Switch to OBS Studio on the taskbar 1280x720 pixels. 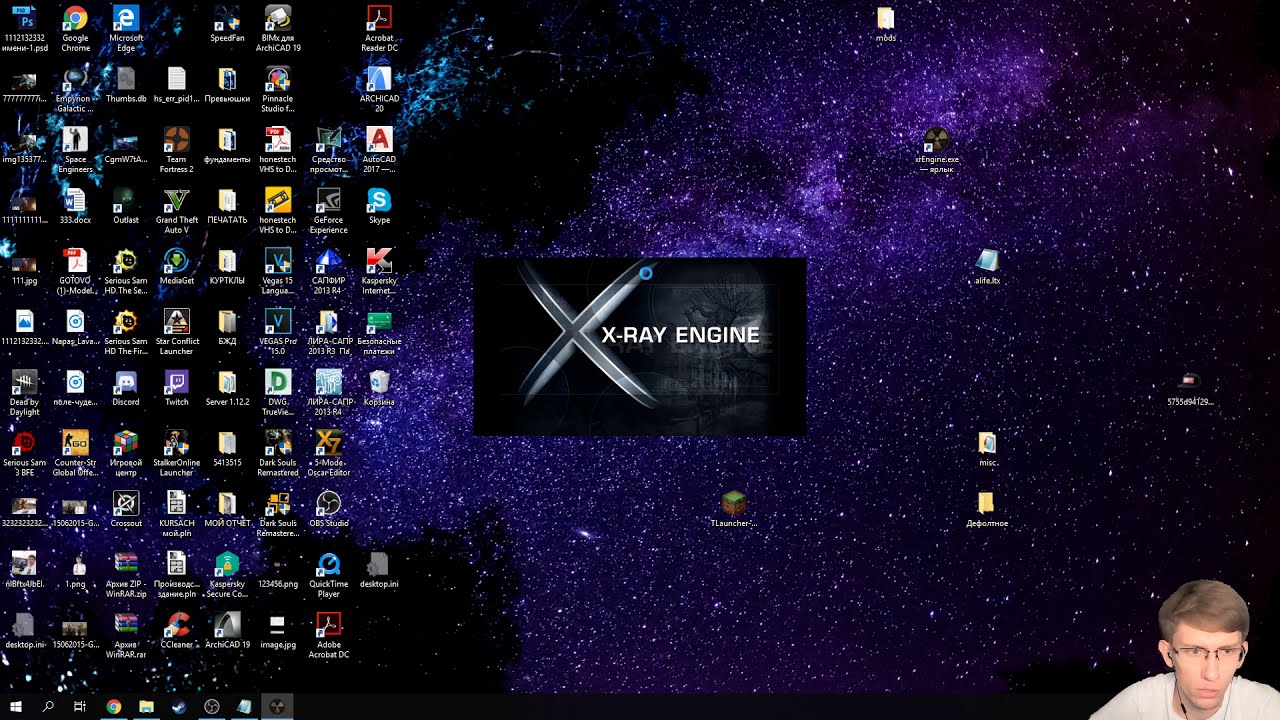[x=211, y=706]
